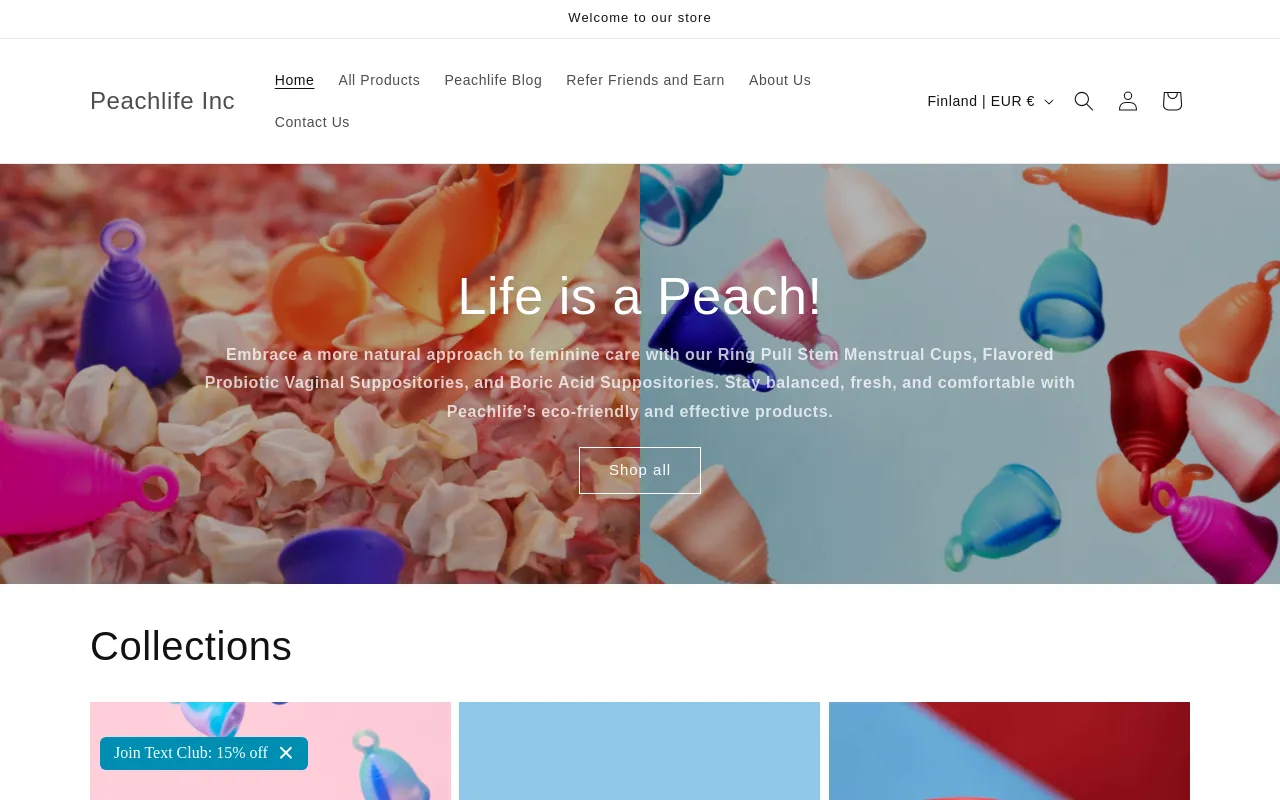Visit the Peachlife Blog link

493,80
